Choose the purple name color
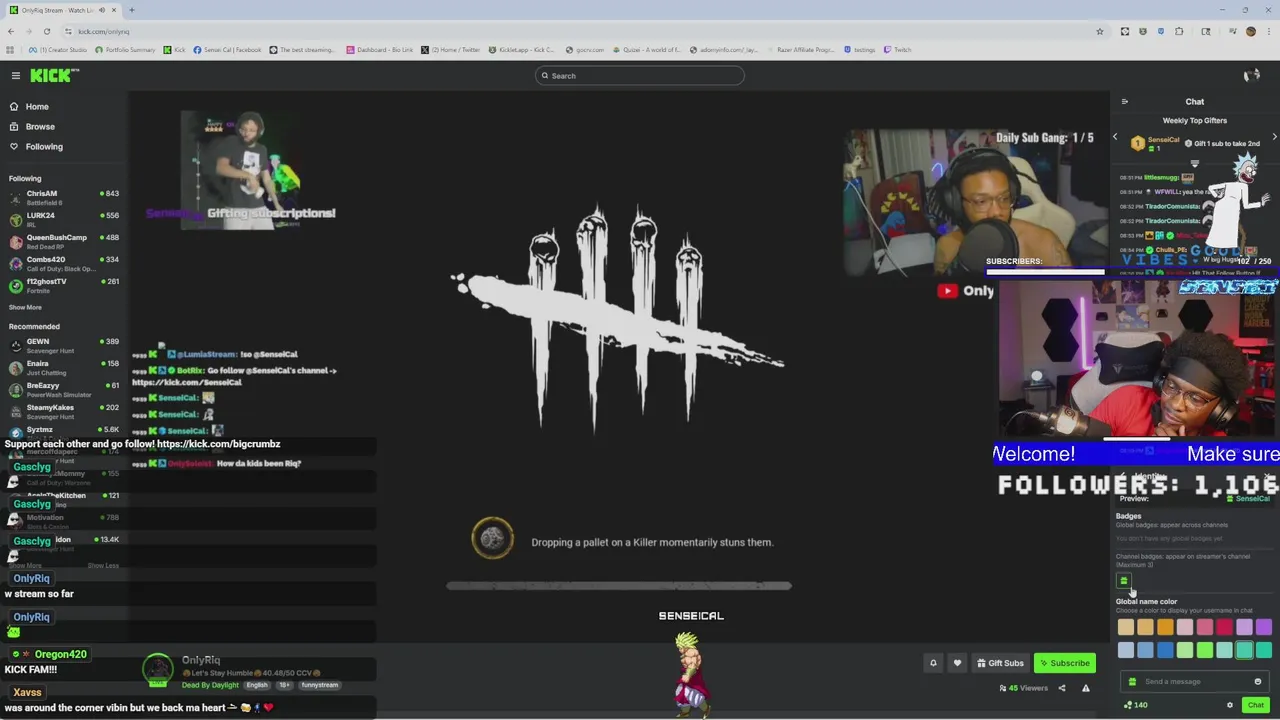The height and width of the screenshot is (720, 1280). click(x=1264, y=627)
